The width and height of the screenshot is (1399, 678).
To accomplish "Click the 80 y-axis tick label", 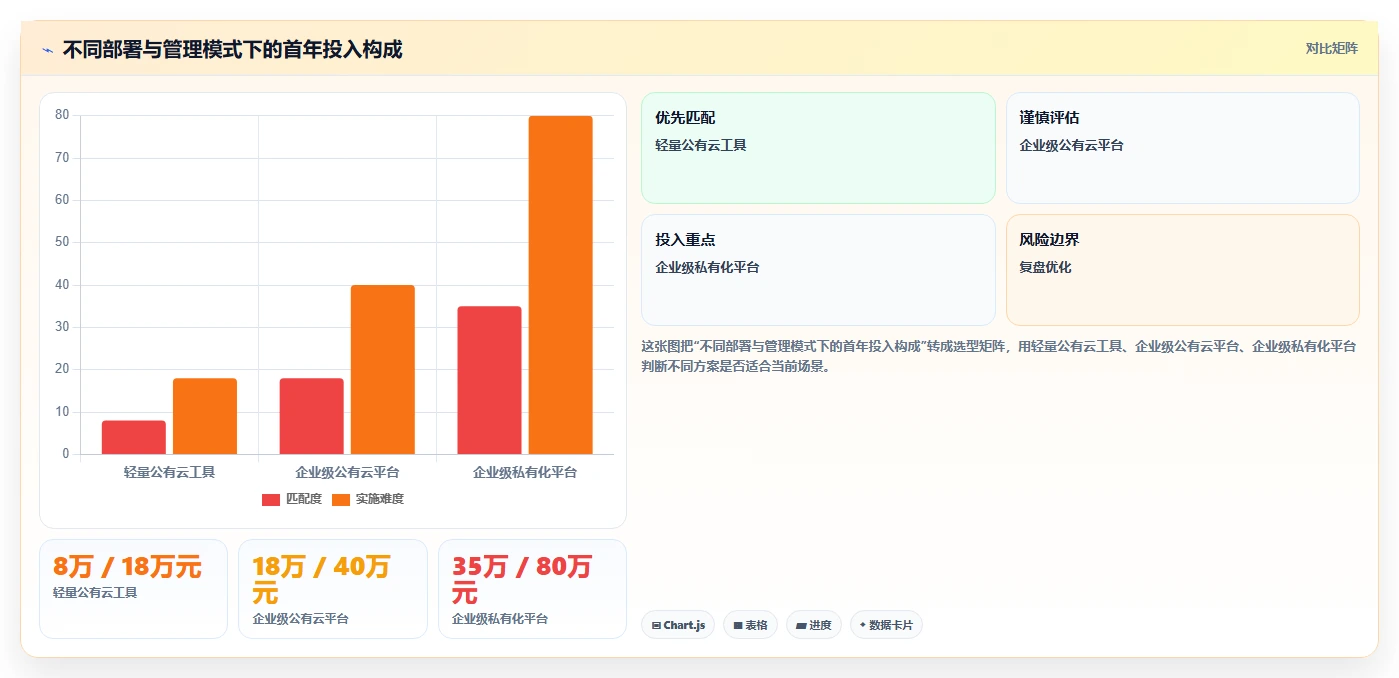I will 62,115.
